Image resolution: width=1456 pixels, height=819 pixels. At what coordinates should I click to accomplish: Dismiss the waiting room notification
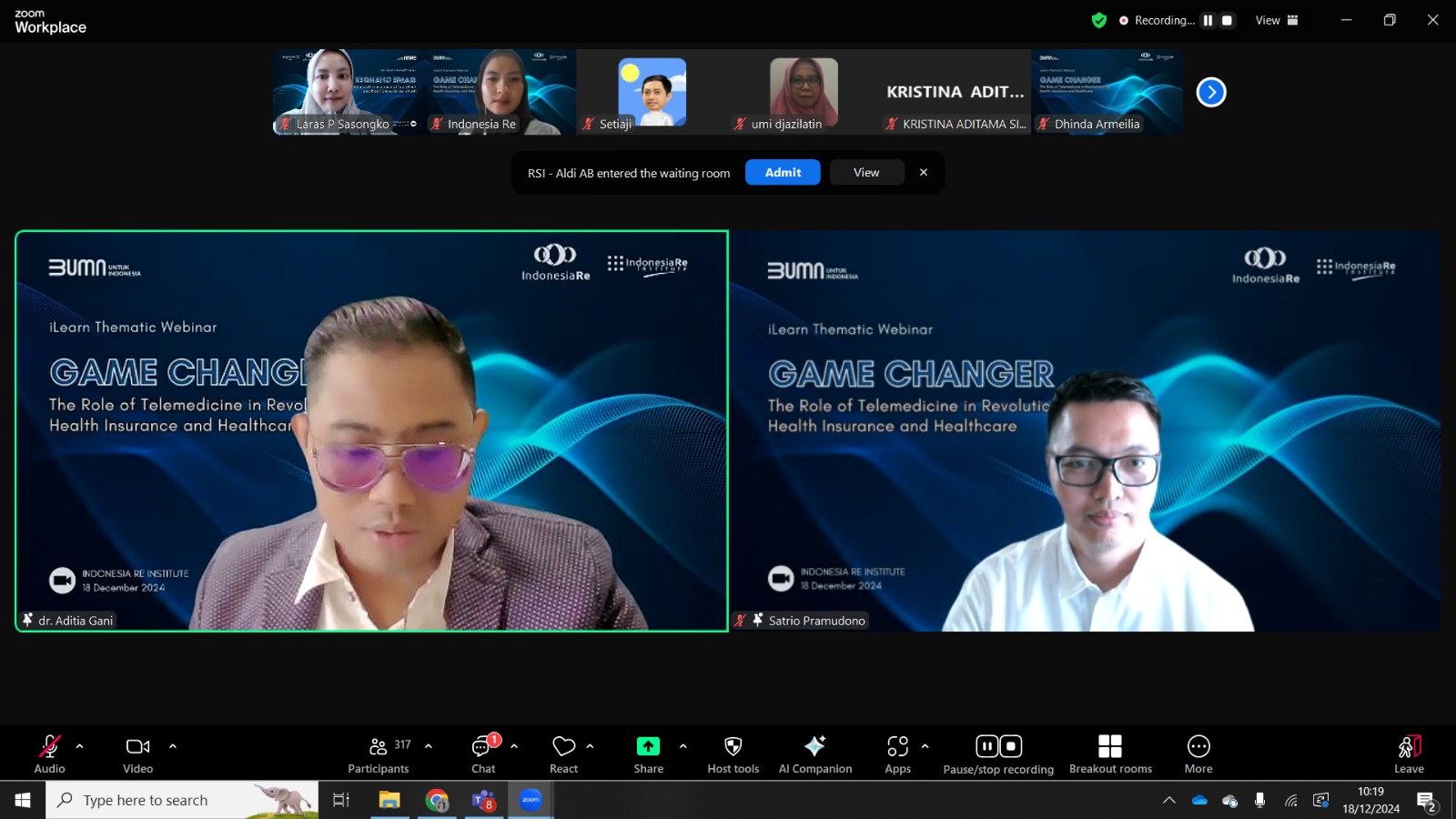point(924,172)
